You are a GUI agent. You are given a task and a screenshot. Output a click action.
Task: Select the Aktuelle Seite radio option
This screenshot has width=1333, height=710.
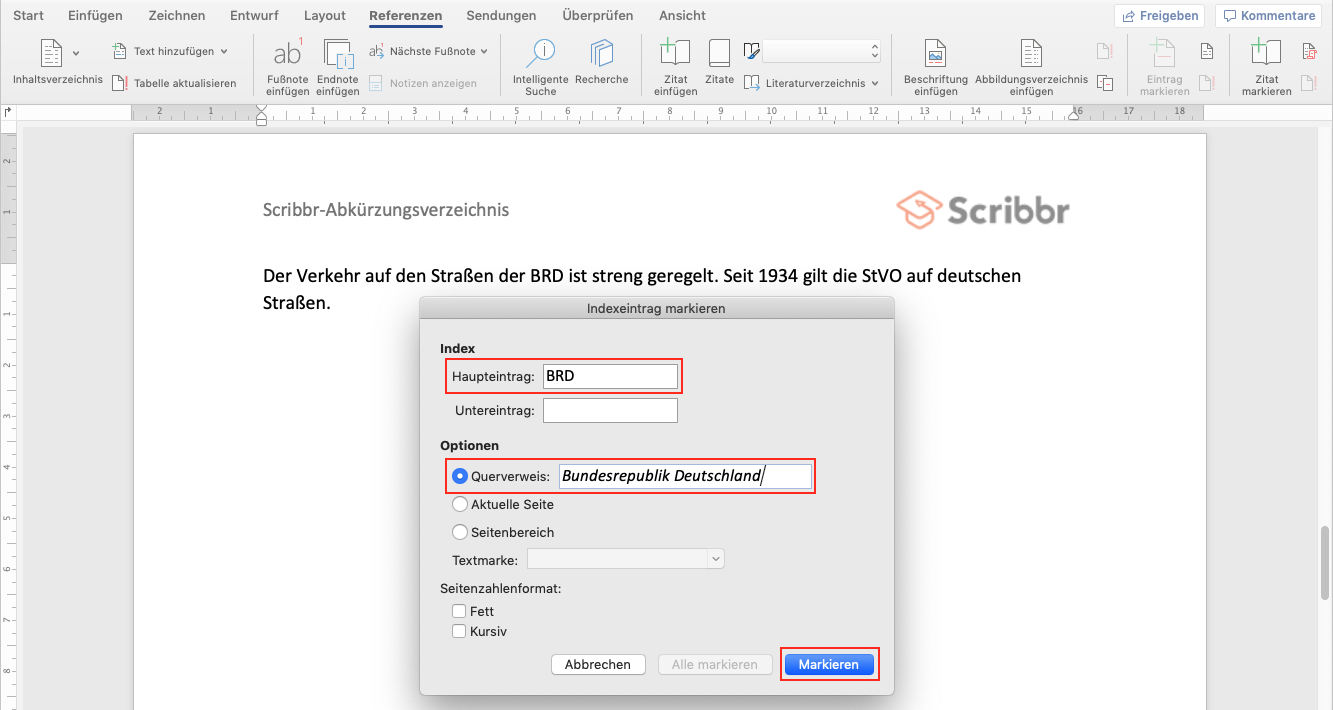tap(460, 505)
